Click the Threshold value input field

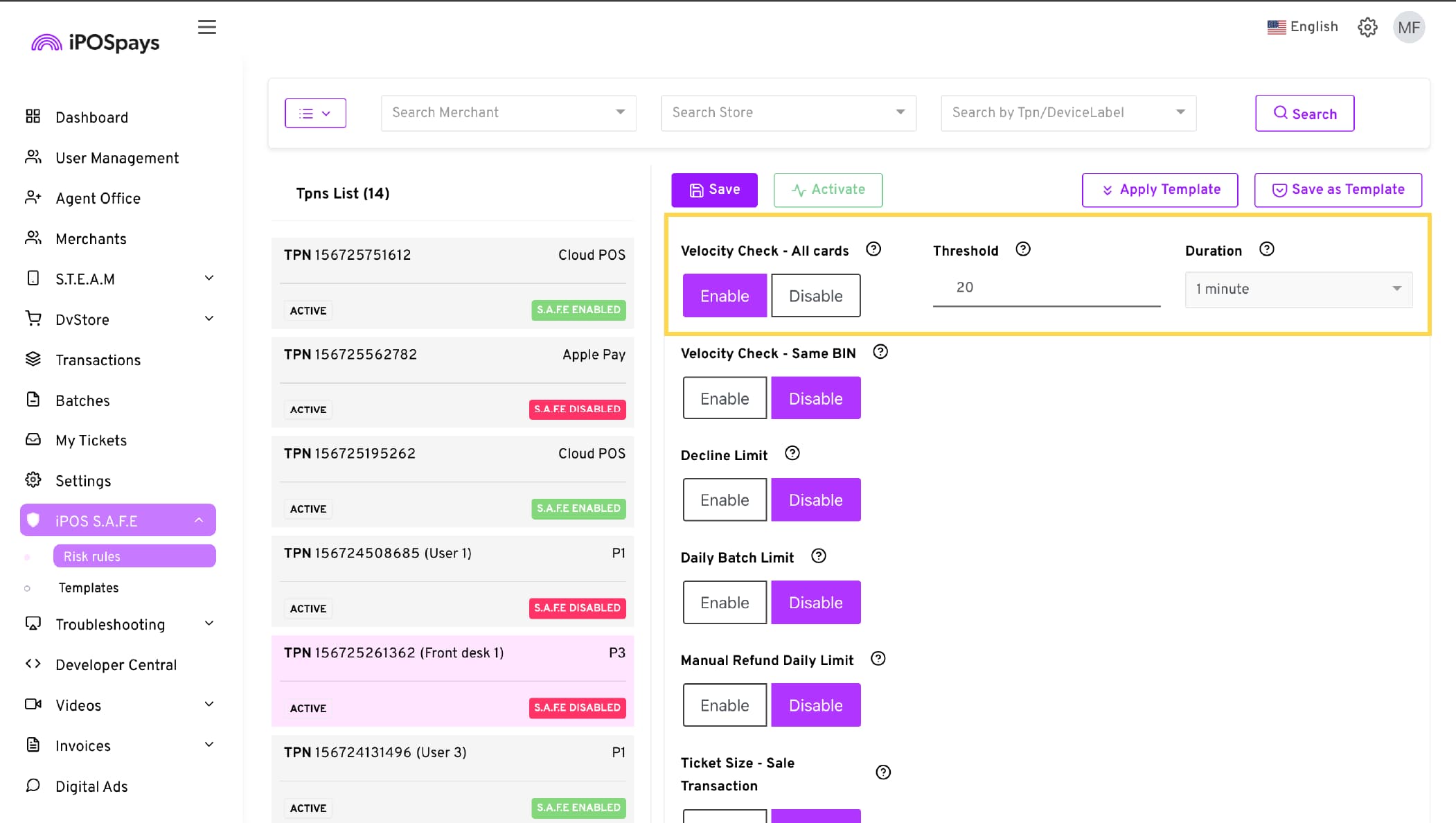click(x=1046, y=287)
